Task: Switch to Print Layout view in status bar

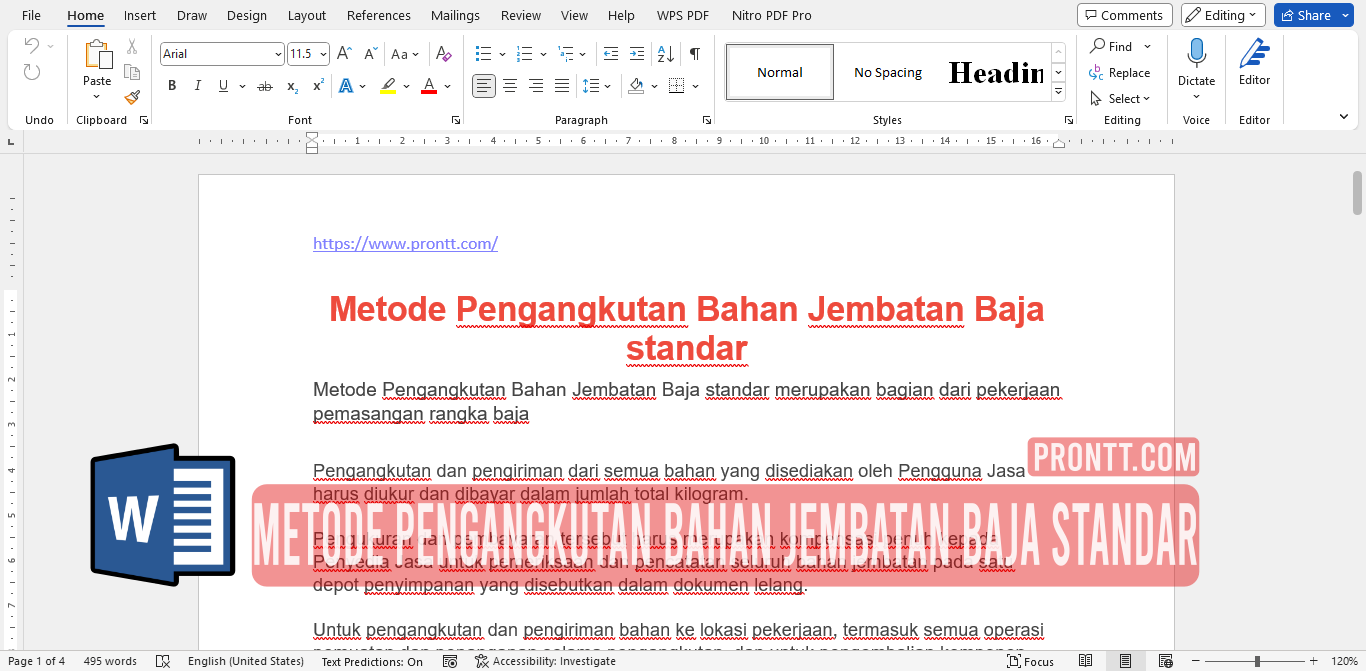Action: 1125,661
